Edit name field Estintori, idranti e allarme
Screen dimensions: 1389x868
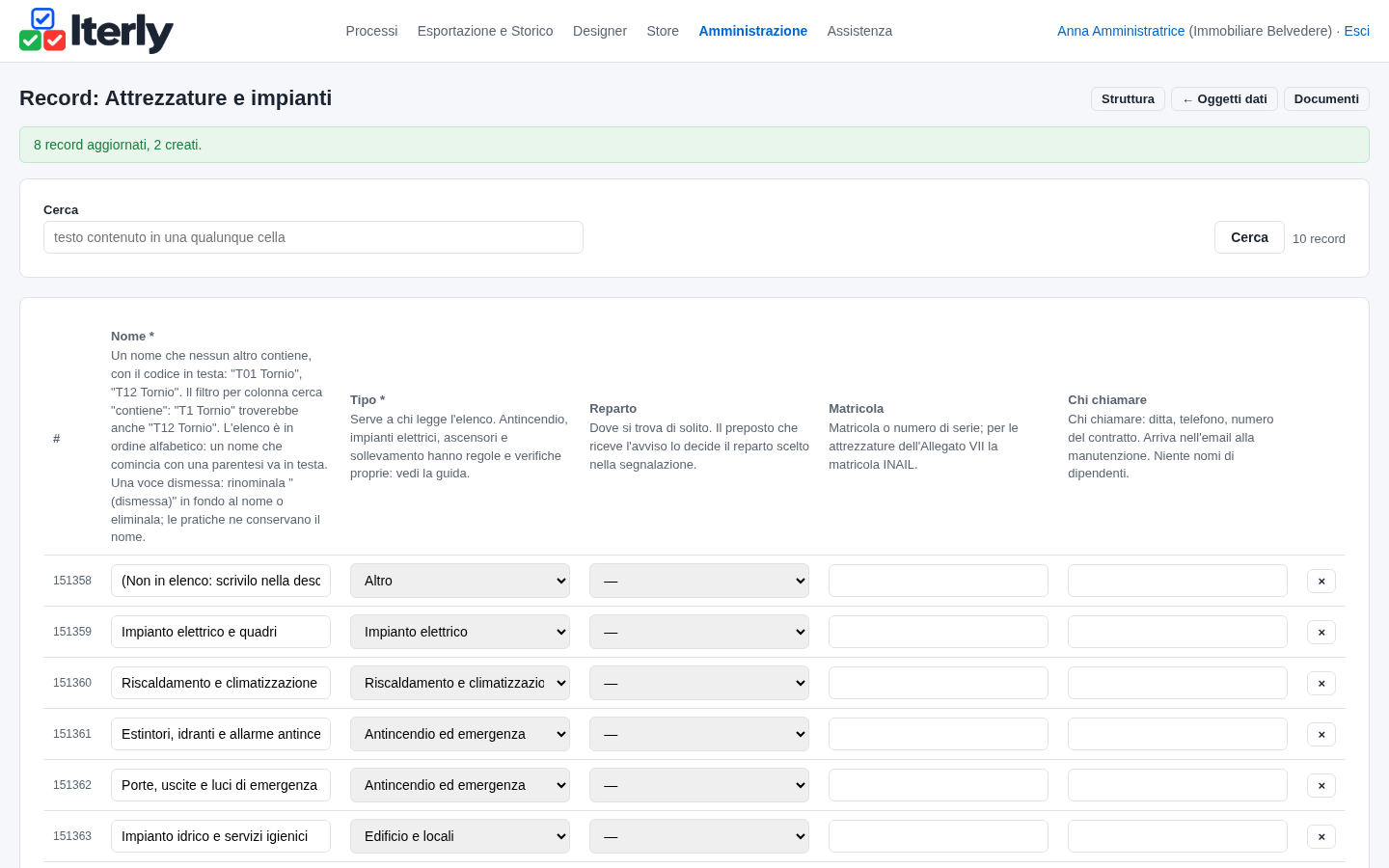[x=221, y=734]
